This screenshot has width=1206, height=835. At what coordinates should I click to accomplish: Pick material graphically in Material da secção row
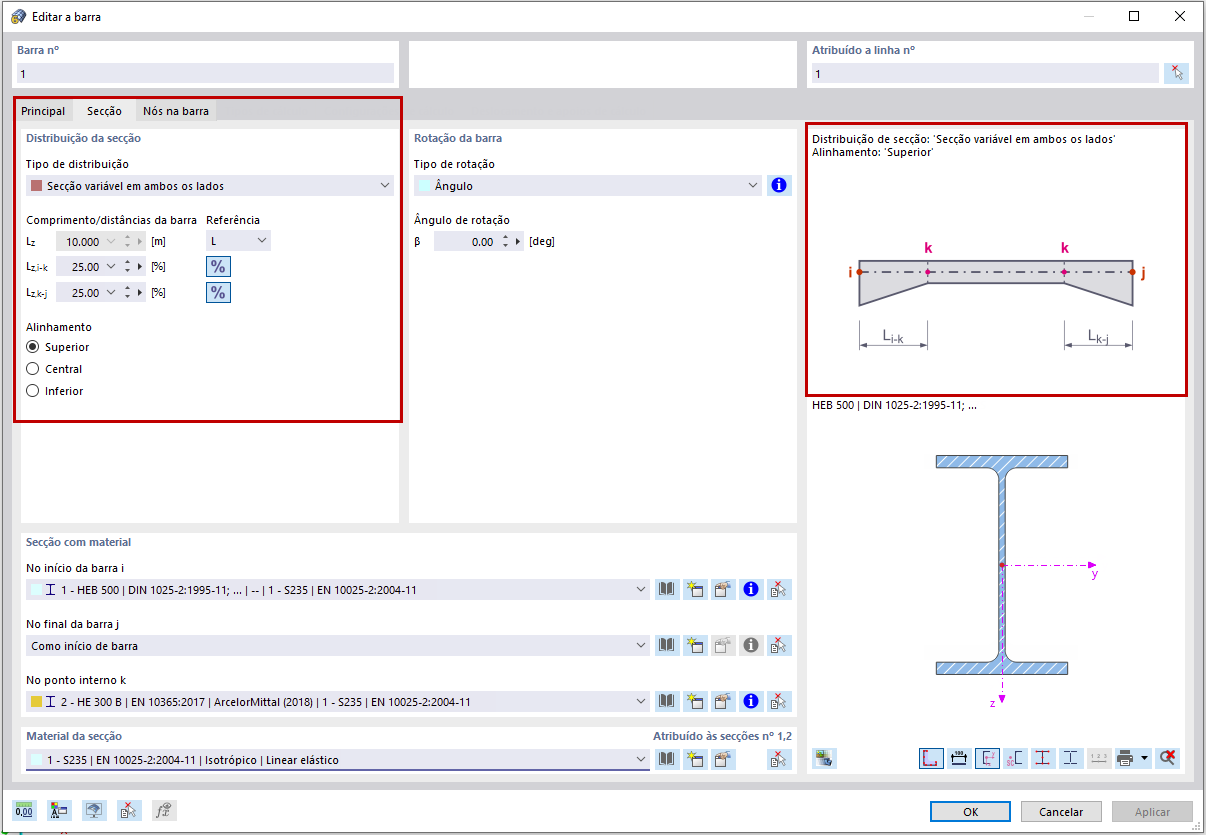[779, 760]
